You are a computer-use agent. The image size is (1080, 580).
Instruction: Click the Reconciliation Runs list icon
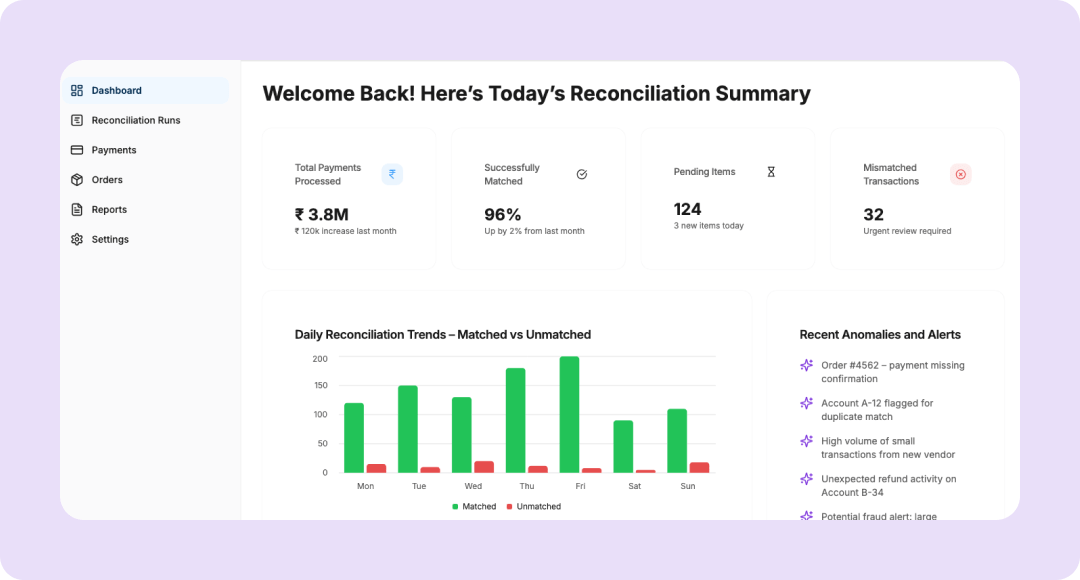point(77,121)
